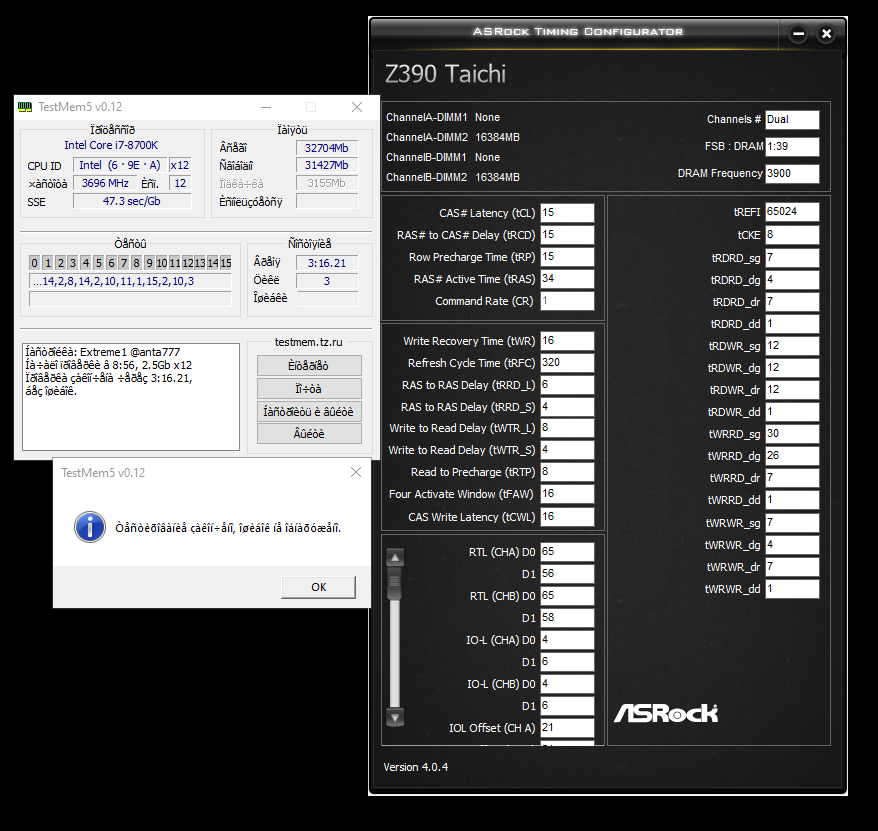Click the RTL (CHB) D0 value field
This screenshot has height=831, width=878.
(567, 595)
